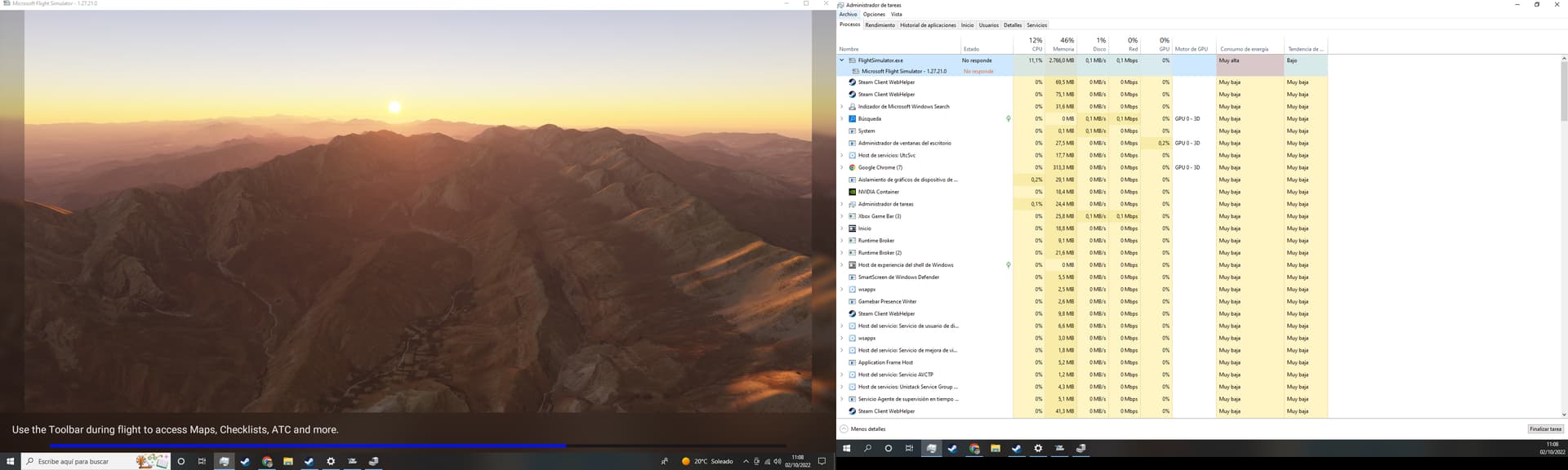Open the Archivo menu in Task Manager
Viewport: 1568px width, 470px height.
[x=849, y=15]
